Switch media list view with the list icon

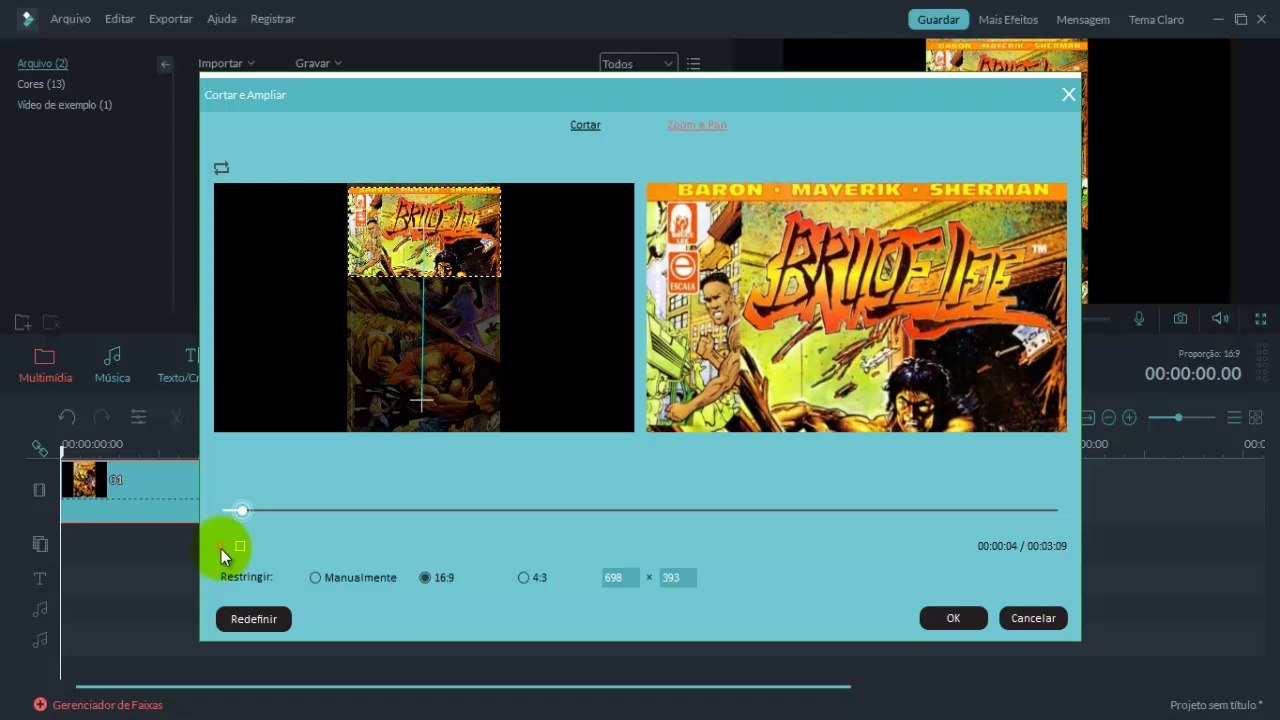tap(693, 64)
